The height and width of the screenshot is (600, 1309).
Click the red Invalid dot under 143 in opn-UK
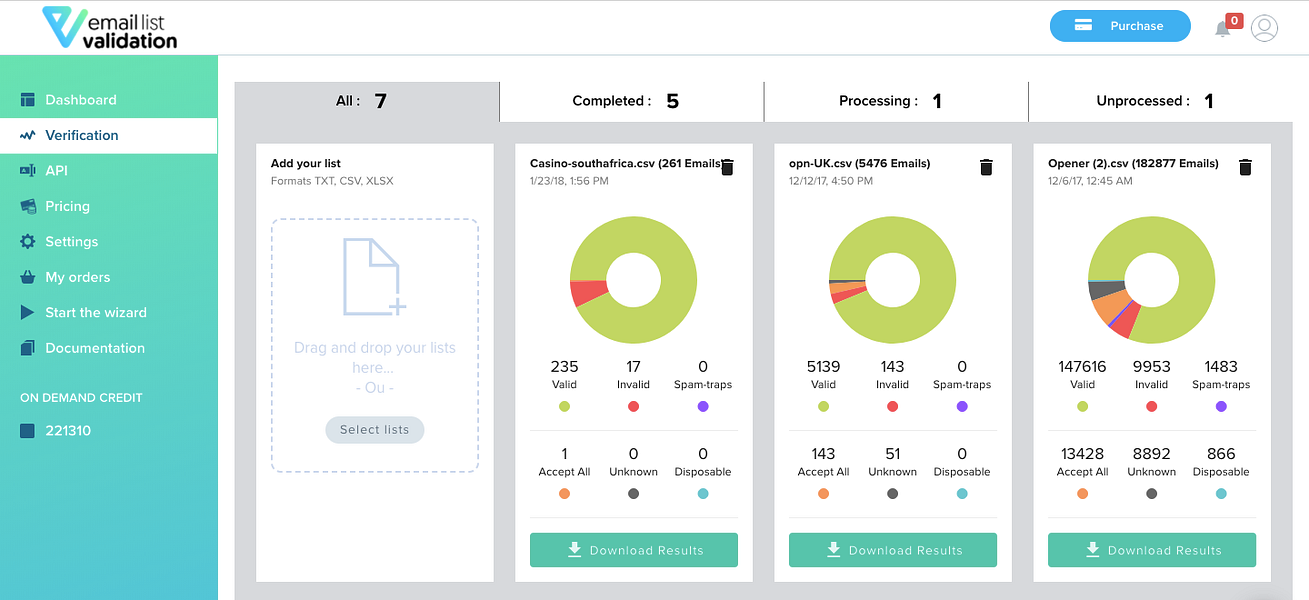pos(892,407)
